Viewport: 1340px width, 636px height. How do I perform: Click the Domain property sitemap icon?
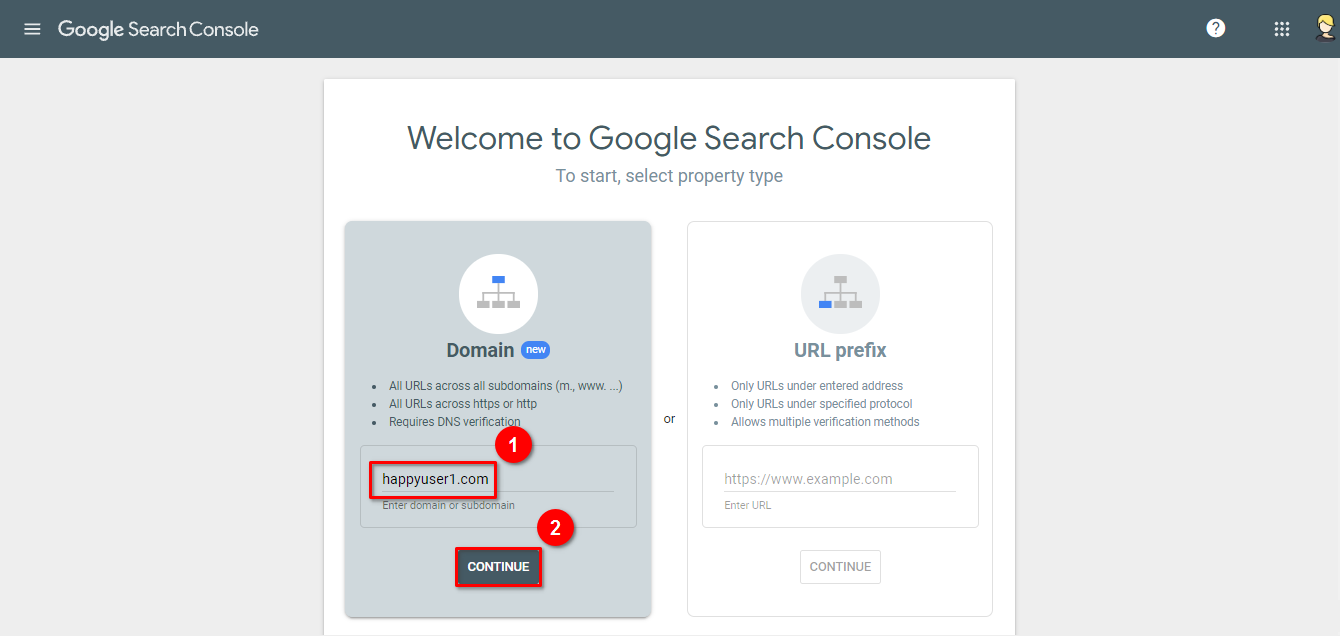click(498, 293)
